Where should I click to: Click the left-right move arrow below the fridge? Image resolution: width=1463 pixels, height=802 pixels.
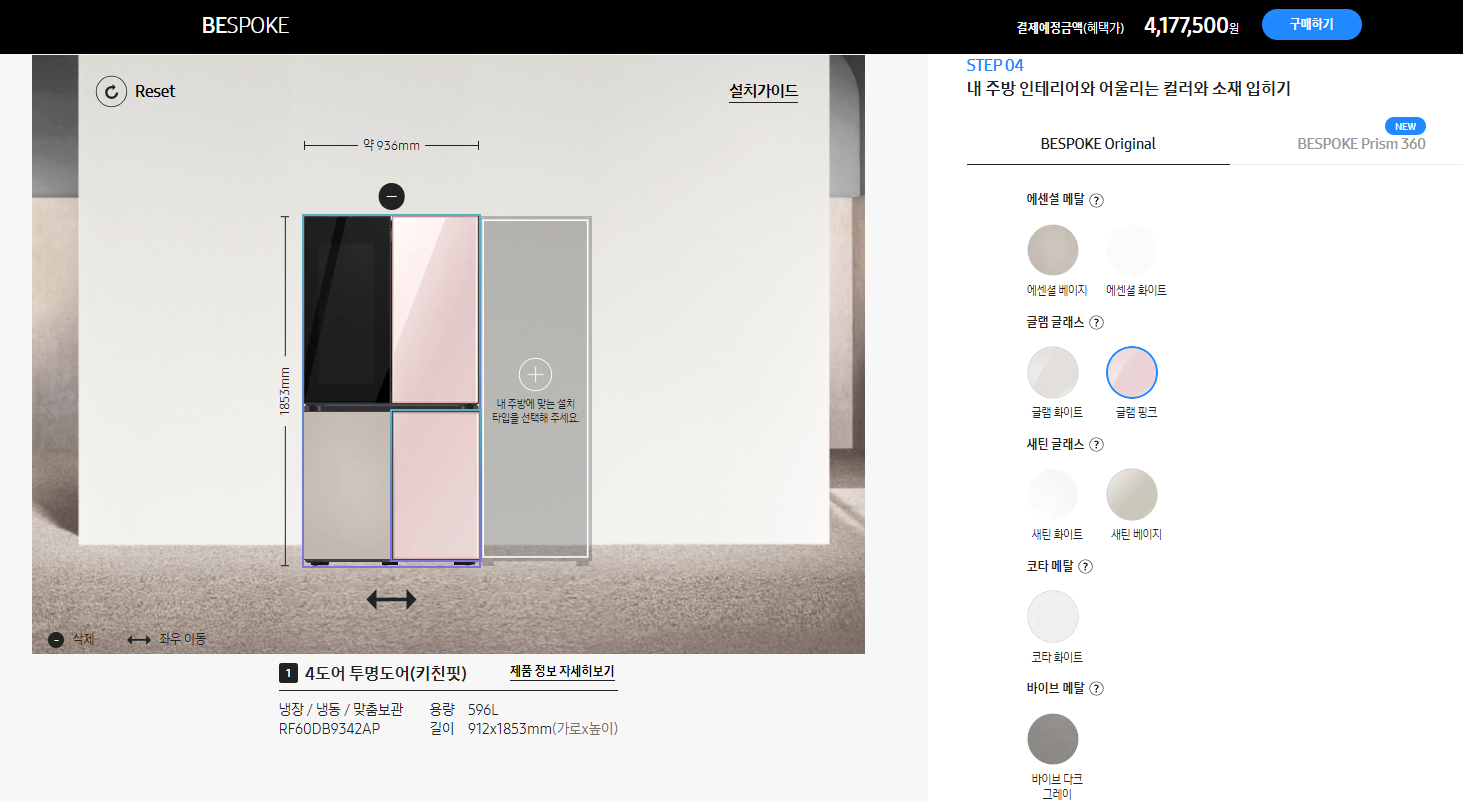(391, 600)
